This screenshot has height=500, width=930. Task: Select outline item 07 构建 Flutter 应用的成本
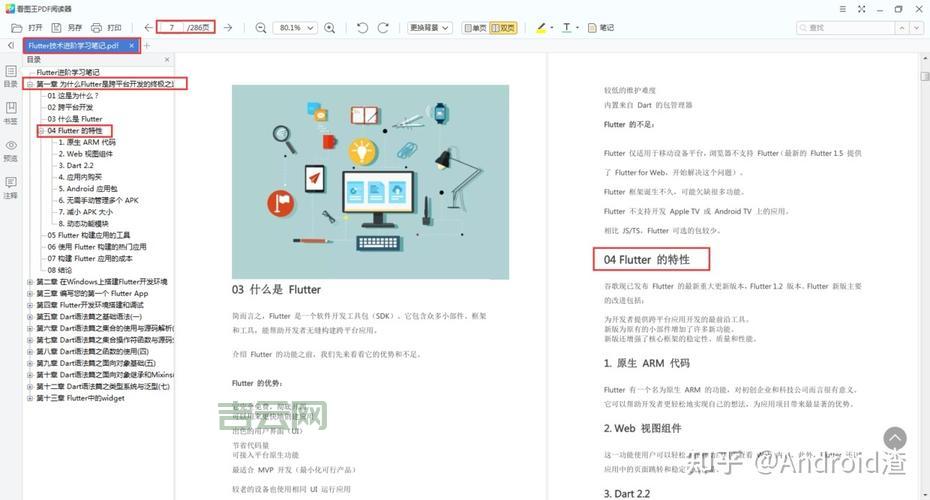[x=90, y=259]
